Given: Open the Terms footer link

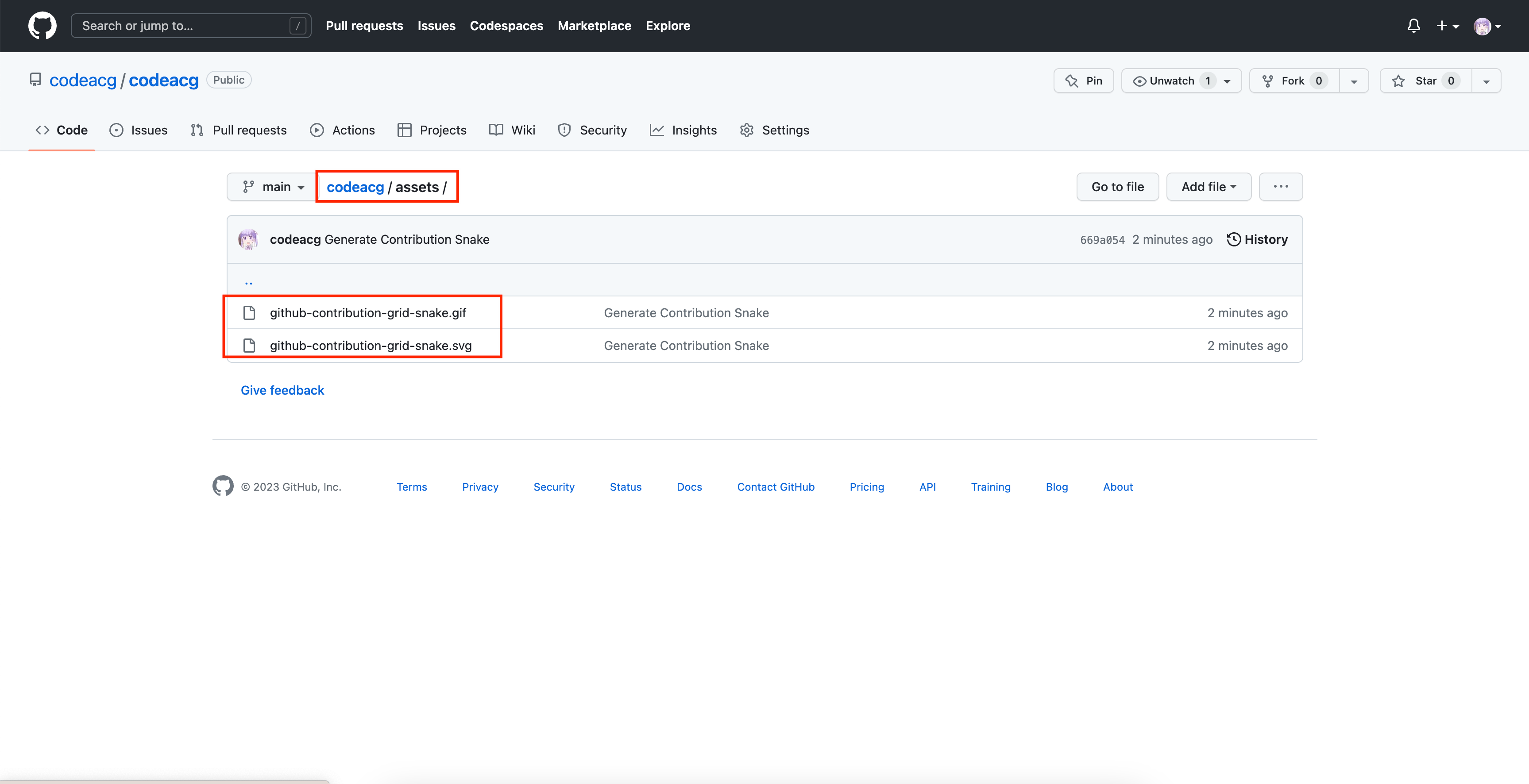Looking at the screenshot, I should pos(411,486).
